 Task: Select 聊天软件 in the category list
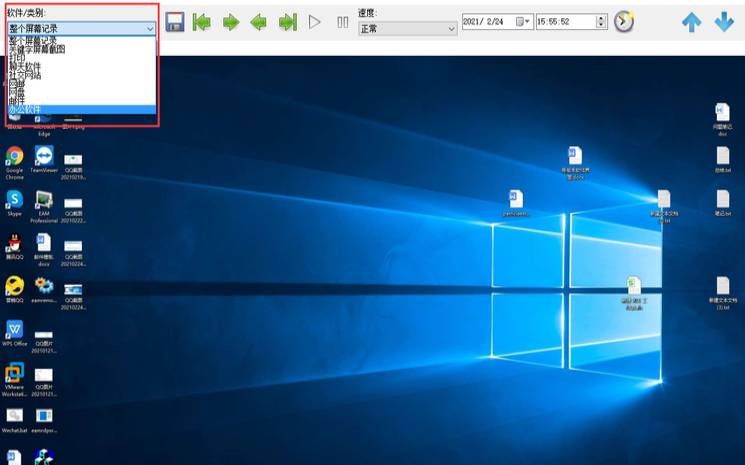pyautogui.click(x=81, y=66)
